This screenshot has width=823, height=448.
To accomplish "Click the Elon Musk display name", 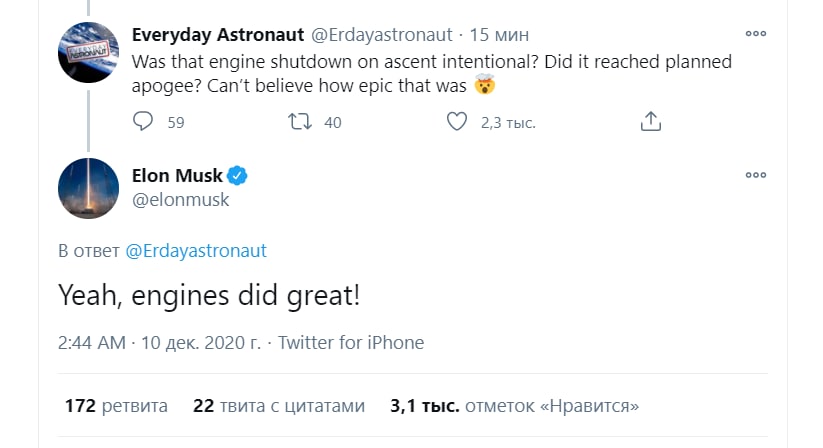I will [x=177, y=175].
